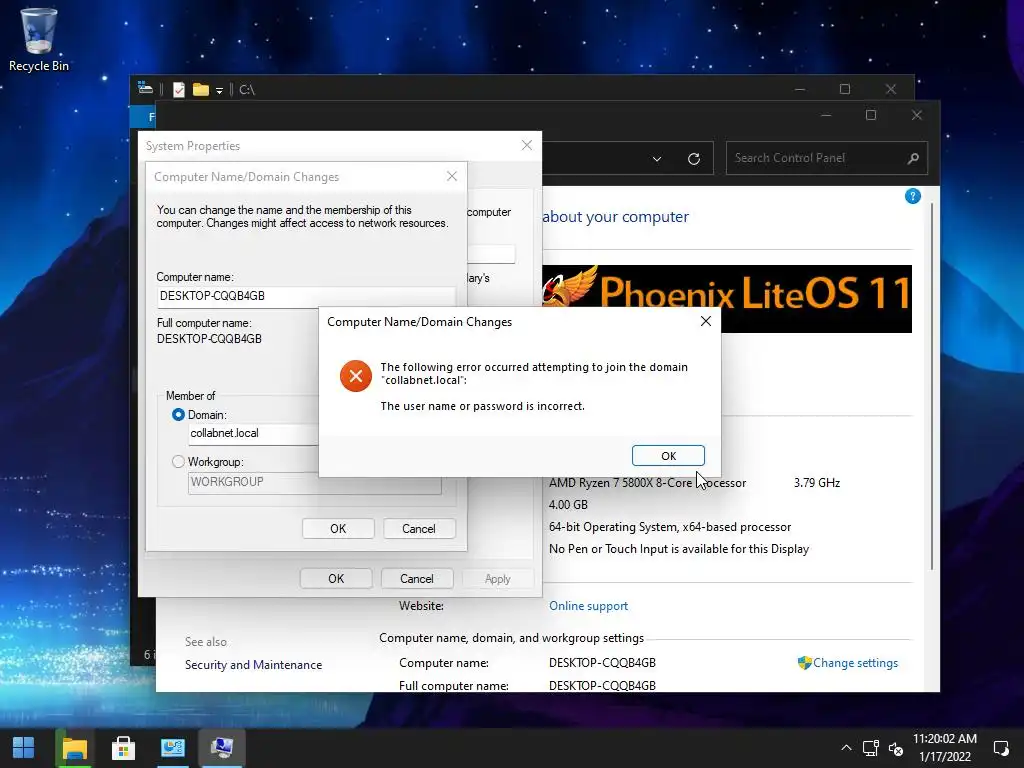Show hidden system tray icons
The width and height of the screenshot is (1024, 768).
(846, 748)
